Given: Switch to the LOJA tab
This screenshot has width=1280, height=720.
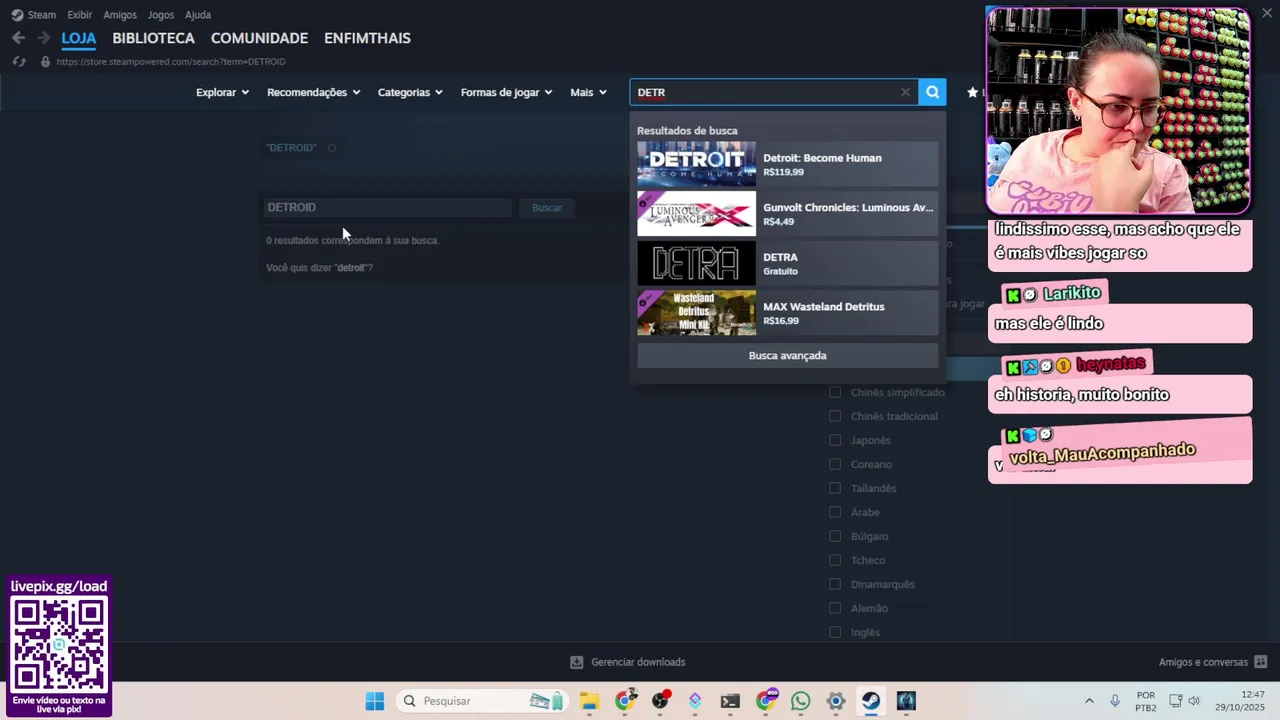Looking at the screenshot, I should click(79, 38).
